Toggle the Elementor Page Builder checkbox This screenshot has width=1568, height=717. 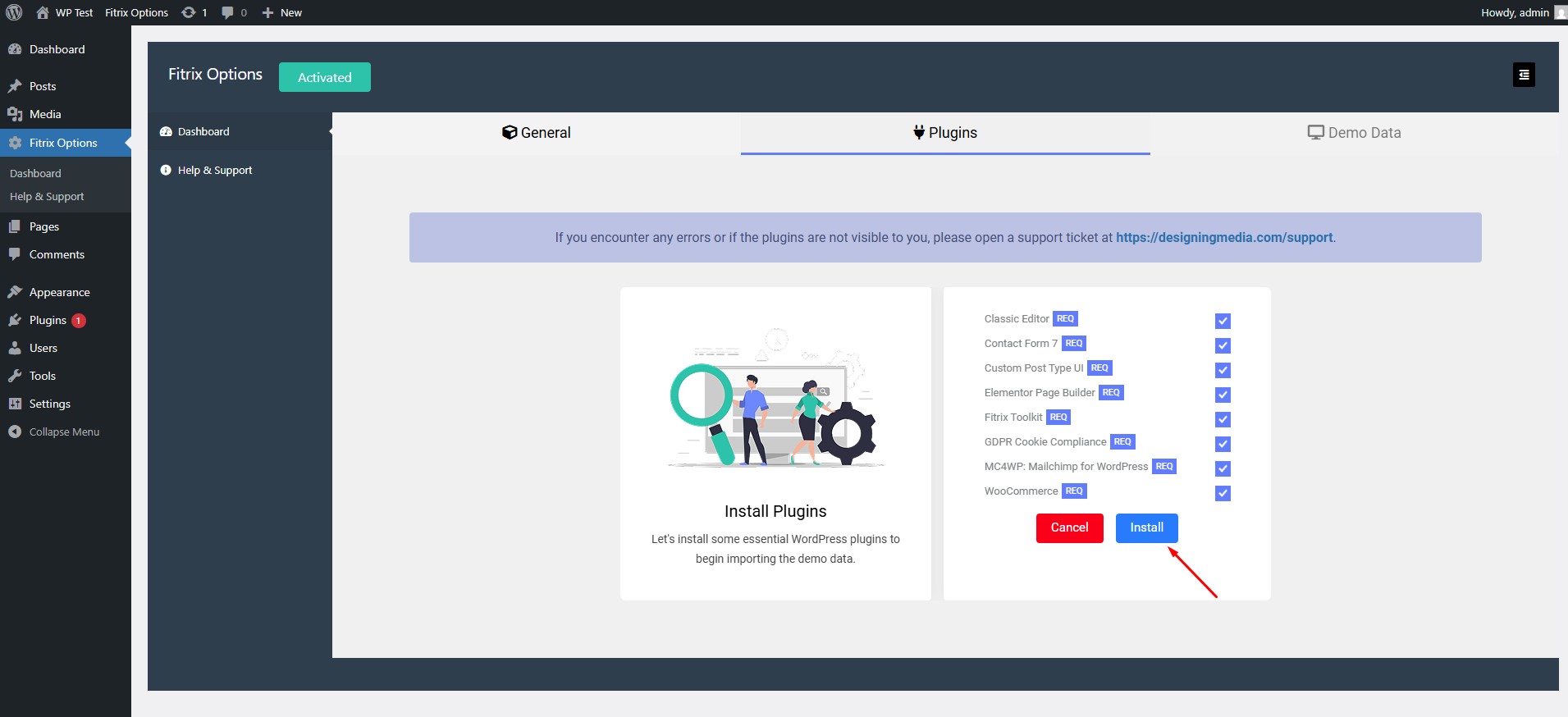coord(1223,395)
